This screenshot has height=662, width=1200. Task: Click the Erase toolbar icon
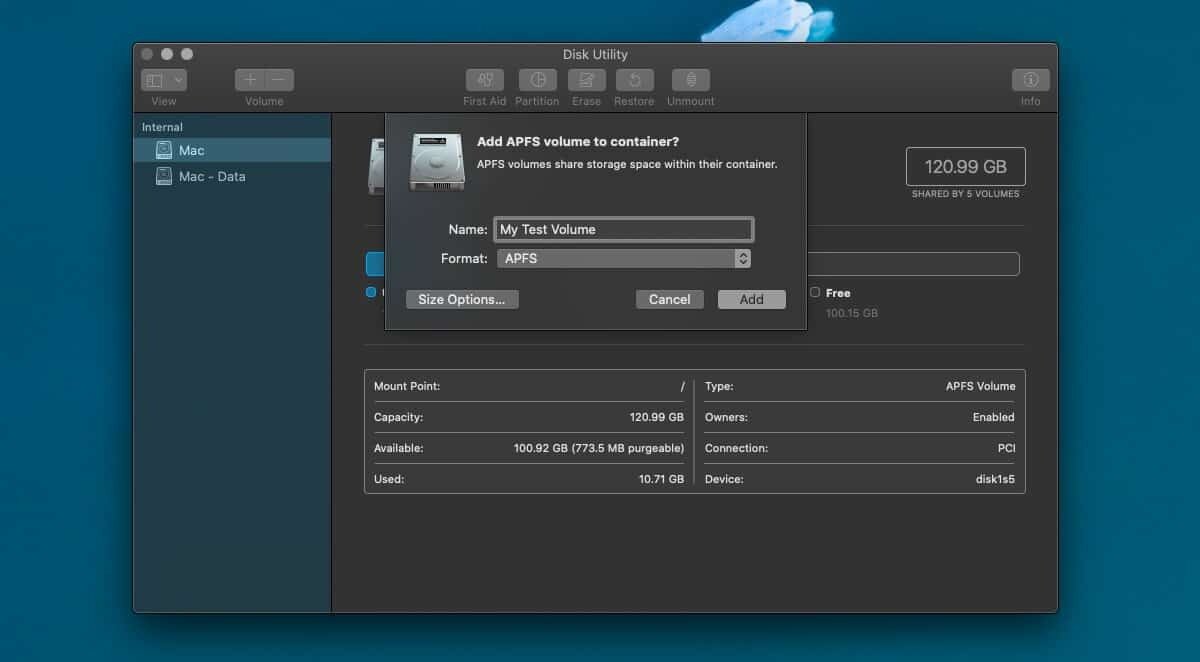point(586,80)
